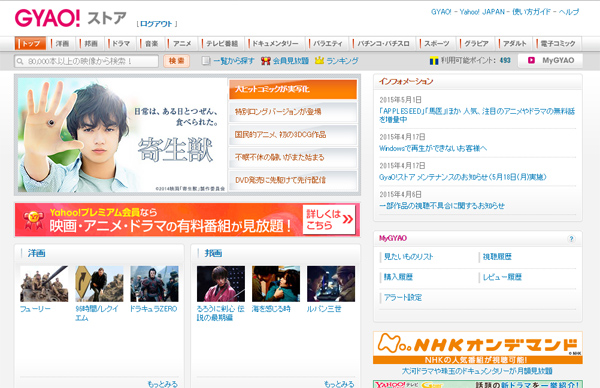Screen dimensions: 600x388
Task: Click もっとみる in the 邦画 section
Action: (x=339, y=384)
